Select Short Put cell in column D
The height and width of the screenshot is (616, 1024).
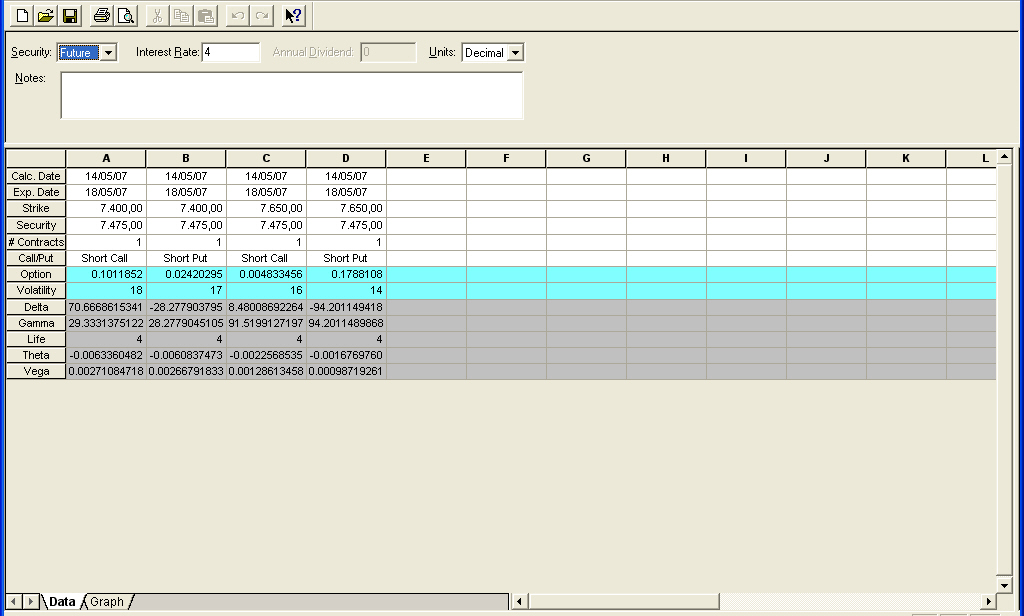coord(346,258)
